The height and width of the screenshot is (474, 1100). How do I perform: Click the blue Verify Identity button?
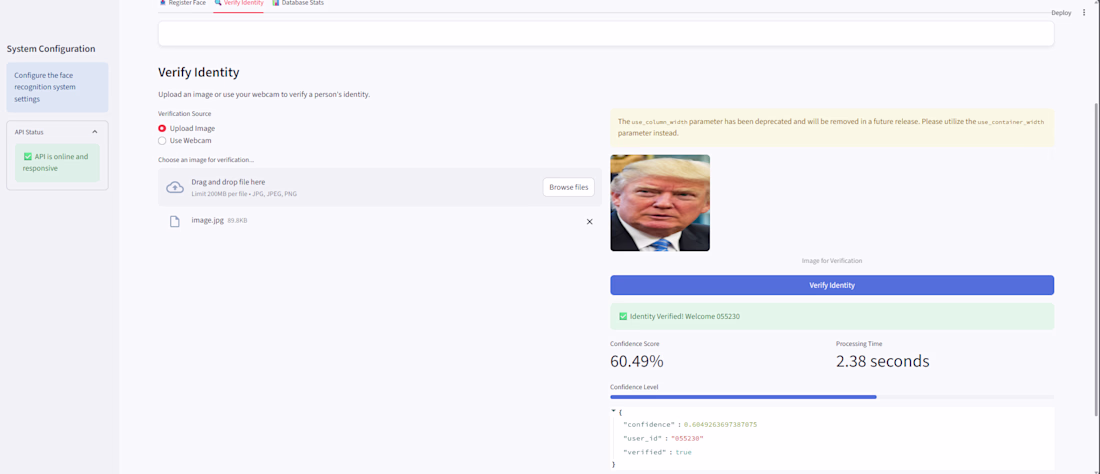point(832,285)
